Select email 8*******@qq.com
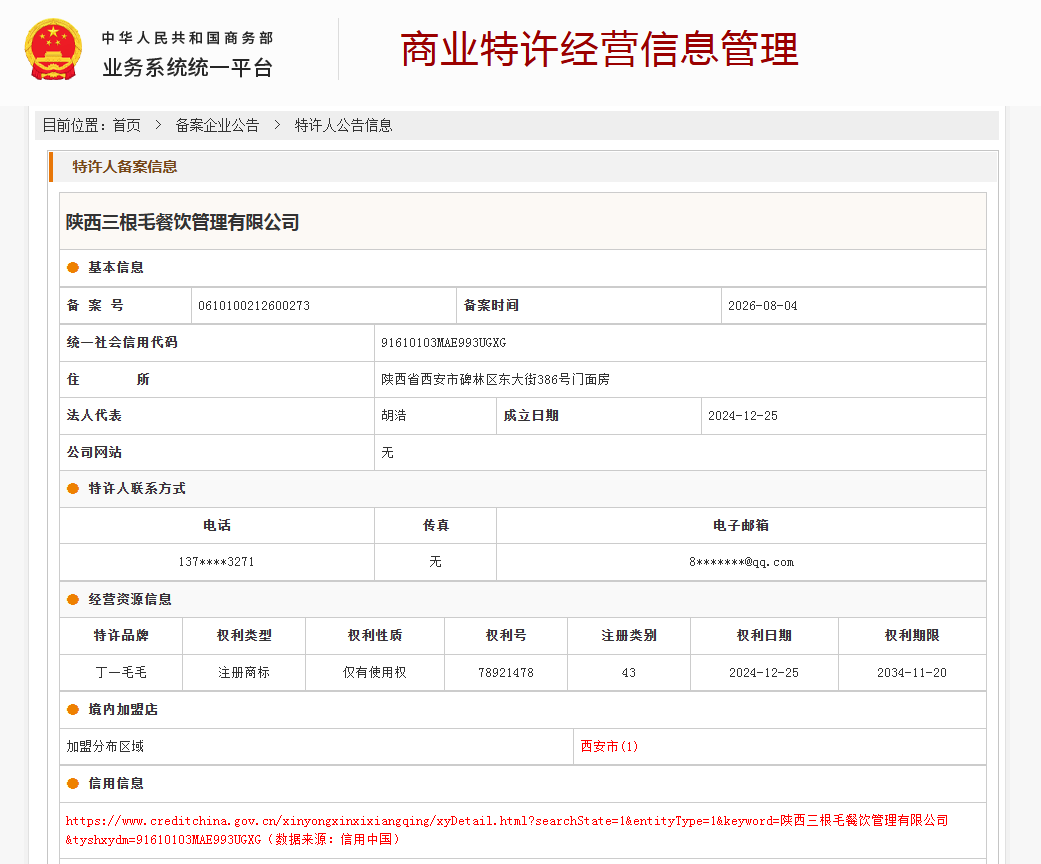Image resolution: width=1041 pixels, height=864 pixels. coord(741,562)
